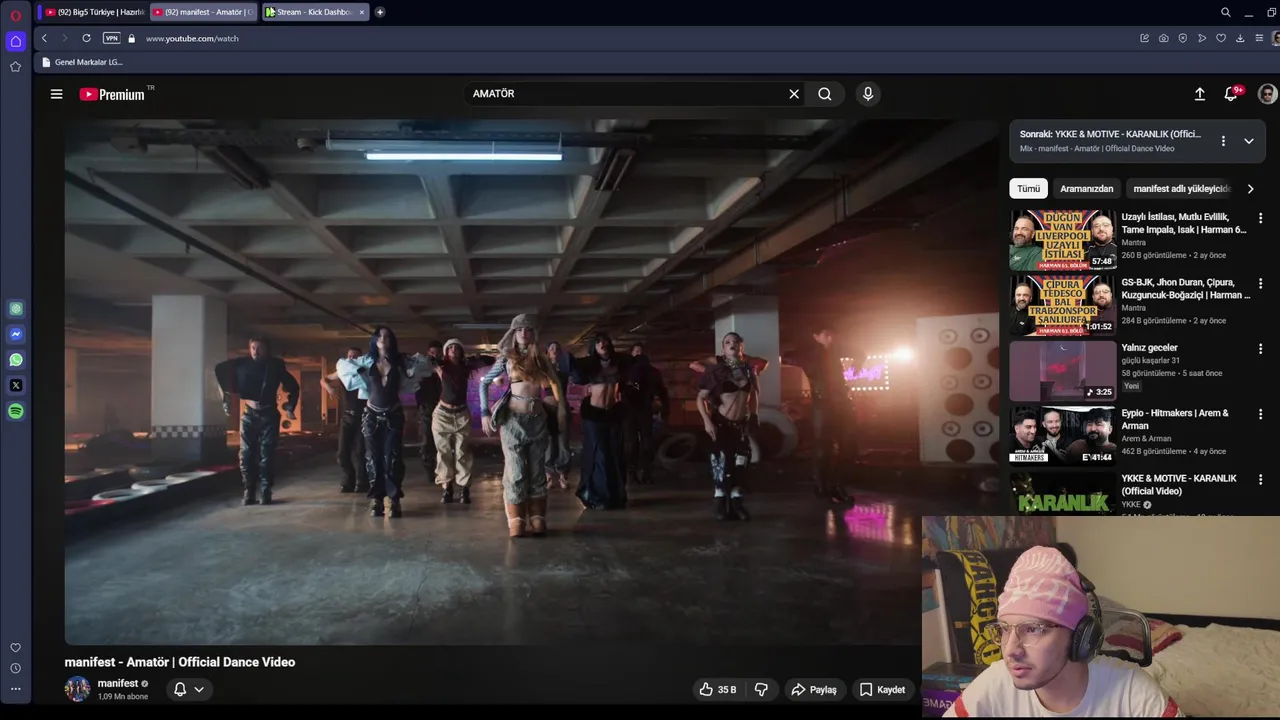Open YouTube notifications bell

point(1231,94)
